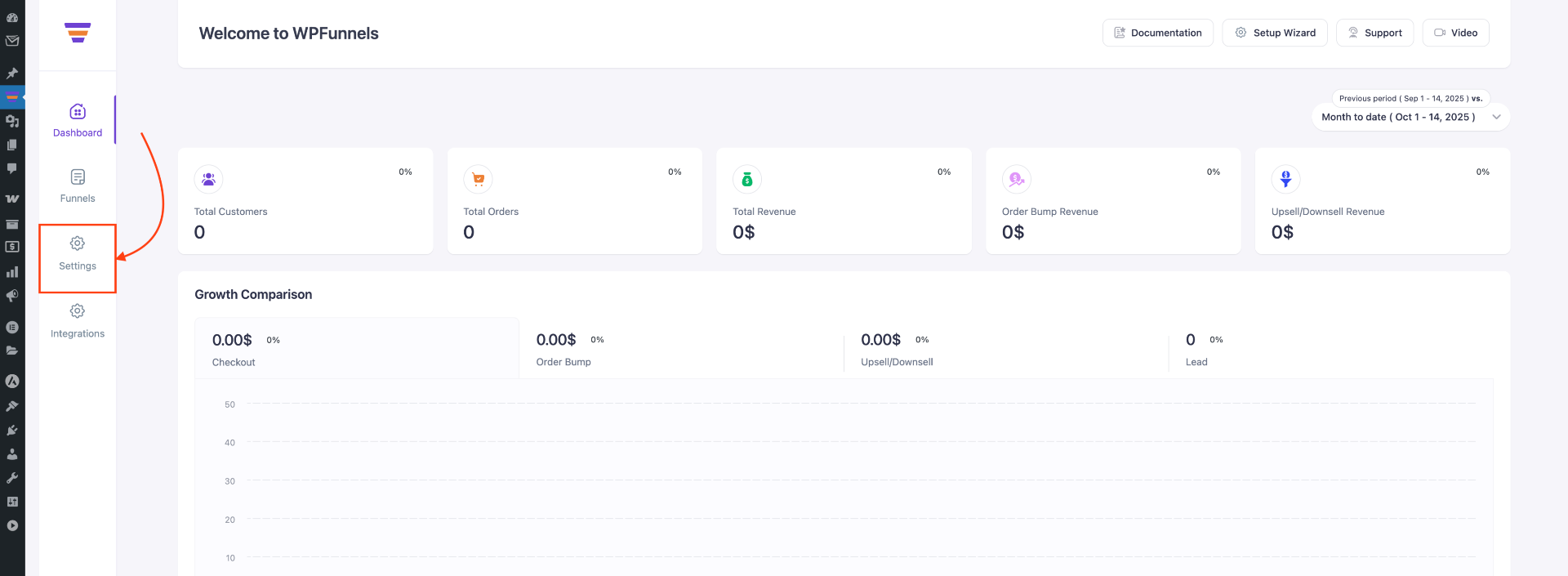The image size is (1568, 576).
Task: Click the Total Revenue label
Action: click(764, 212)
